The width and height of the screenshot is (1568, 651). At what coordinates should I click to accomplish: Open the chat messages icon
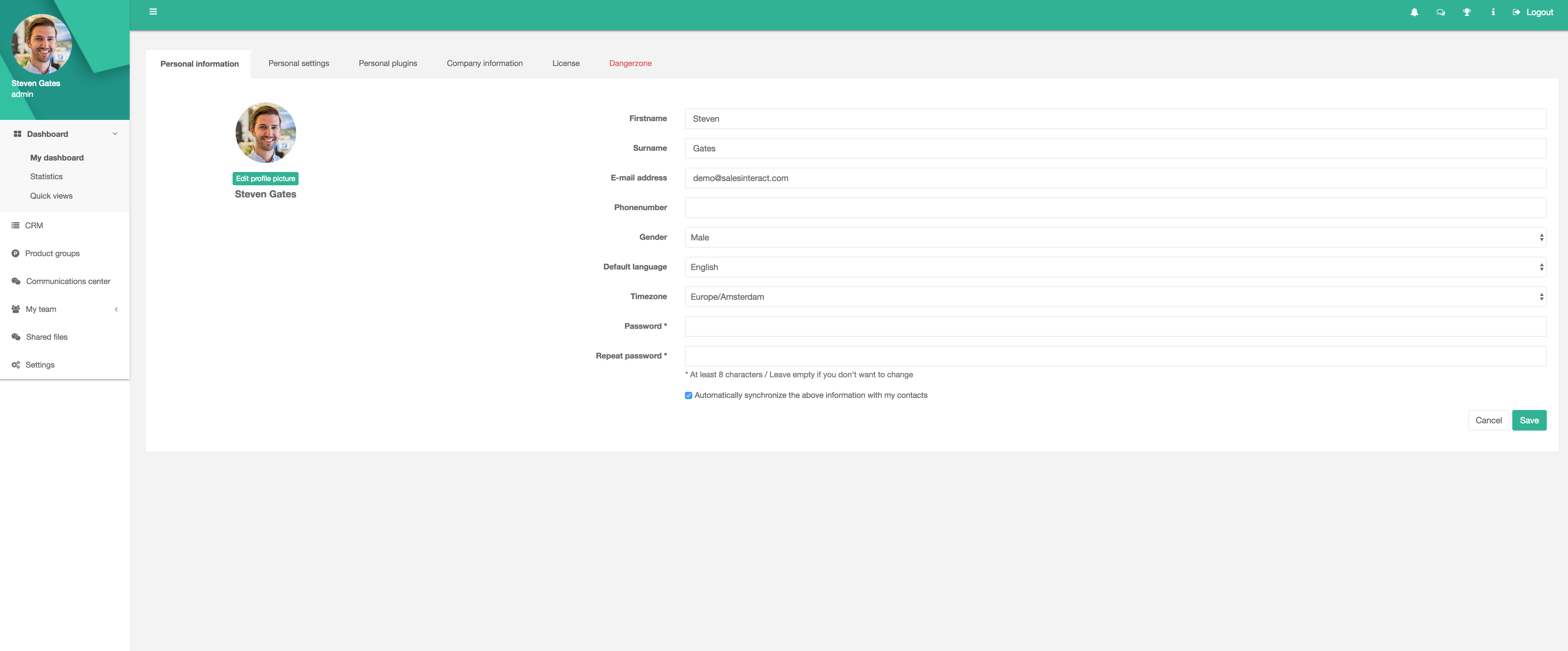[1440, 12]
